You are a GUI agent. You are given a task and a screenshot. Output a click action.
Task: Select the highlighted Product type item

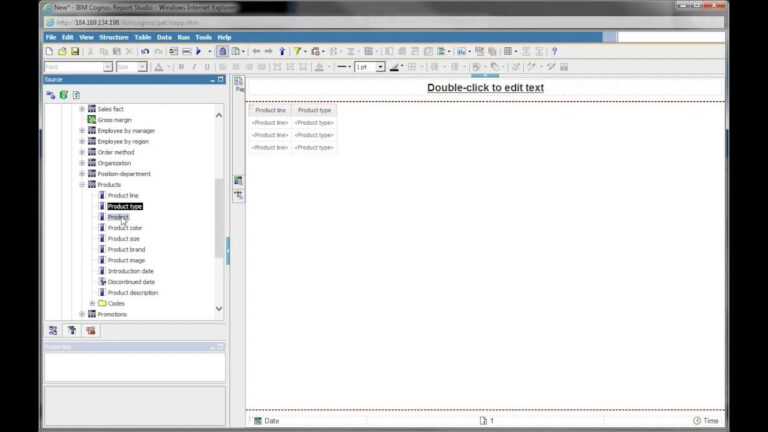(125, 206)
